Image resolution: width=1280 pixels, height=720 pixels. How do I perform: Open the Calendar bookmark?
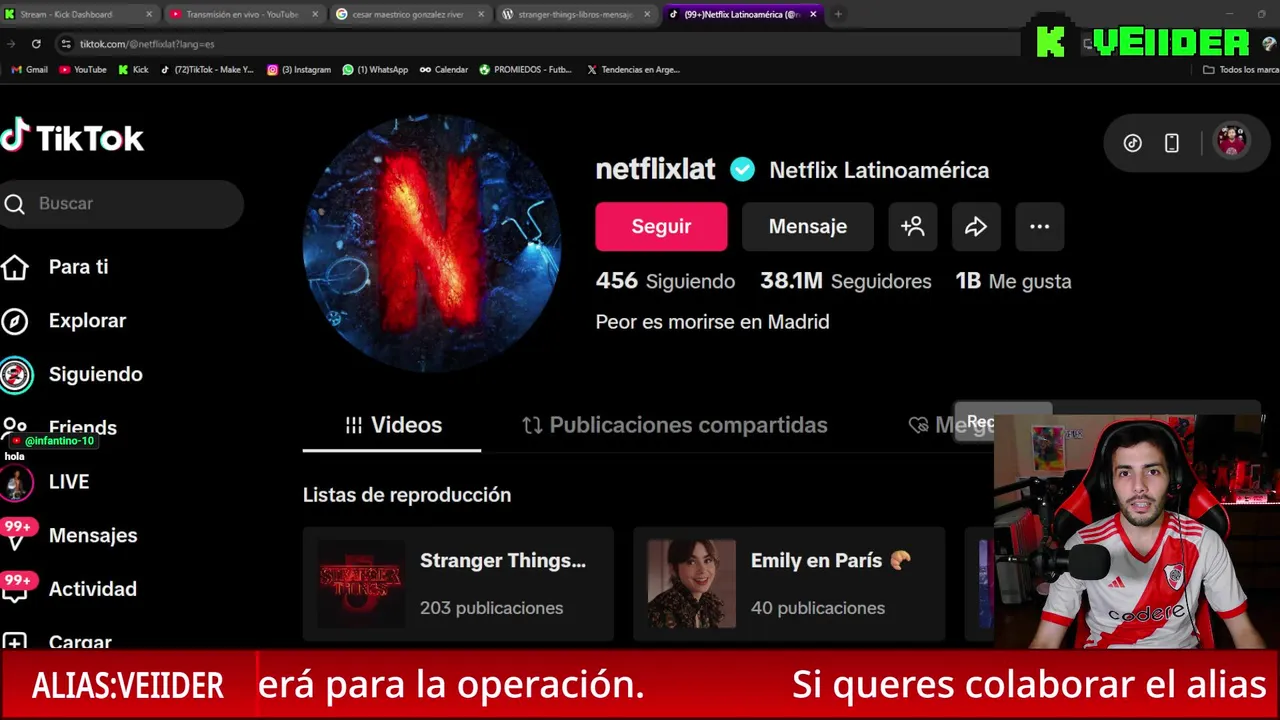444,70
